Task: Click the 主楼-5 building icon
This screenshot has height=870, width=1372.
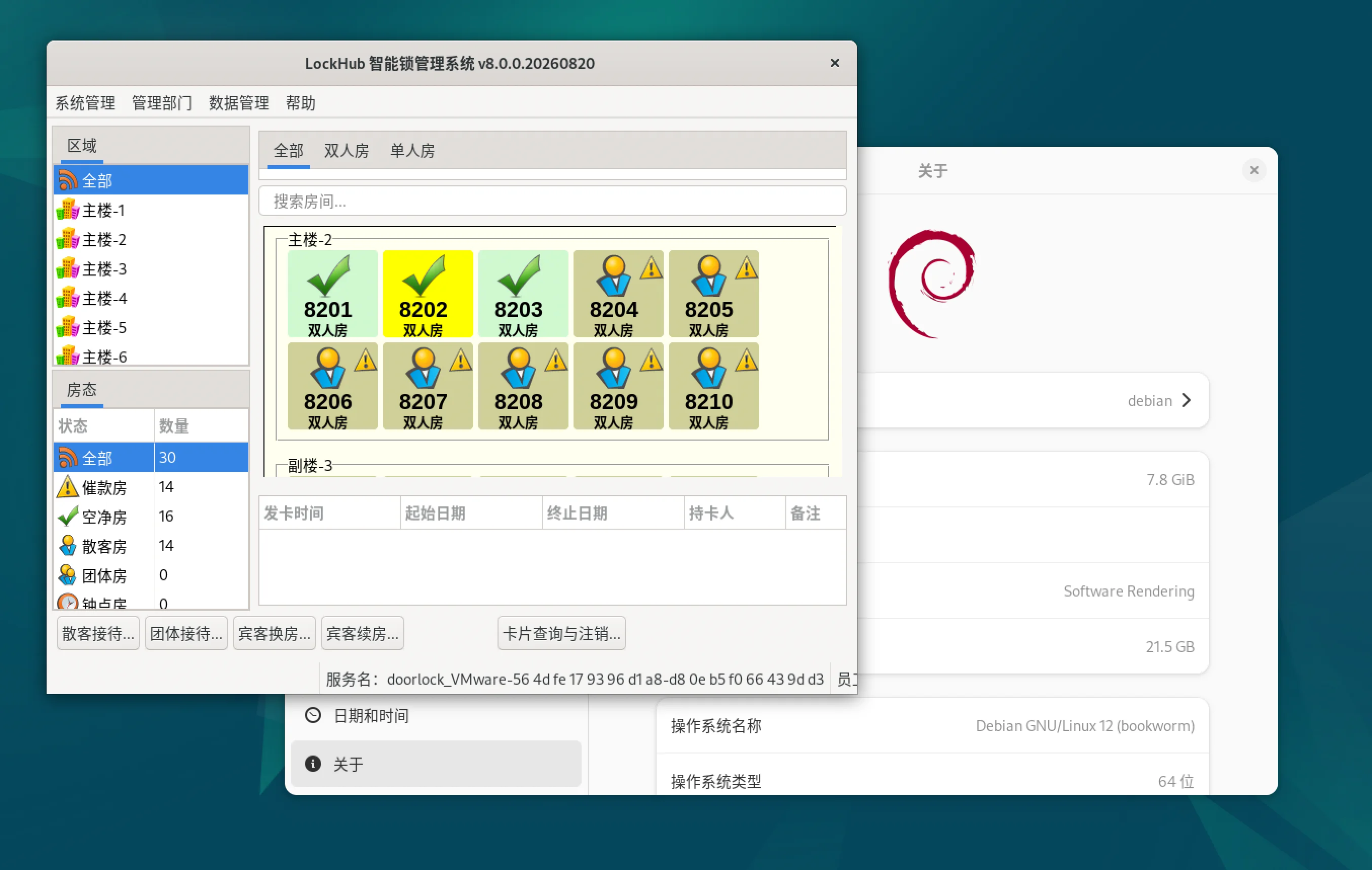Action: [68, 327]
